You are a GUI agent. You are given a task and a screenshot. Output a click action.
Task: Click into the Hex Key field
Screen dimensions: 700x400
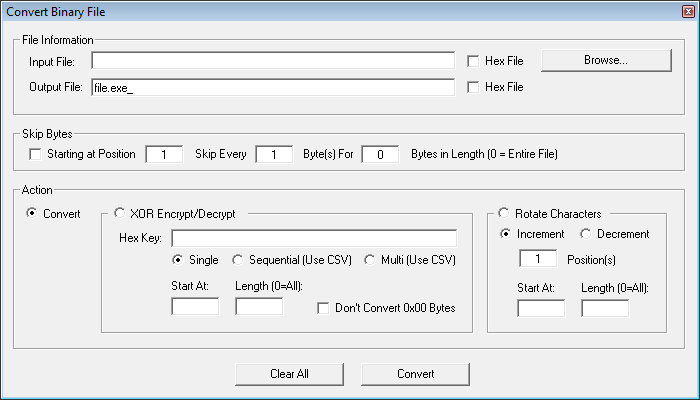point(314,238)
